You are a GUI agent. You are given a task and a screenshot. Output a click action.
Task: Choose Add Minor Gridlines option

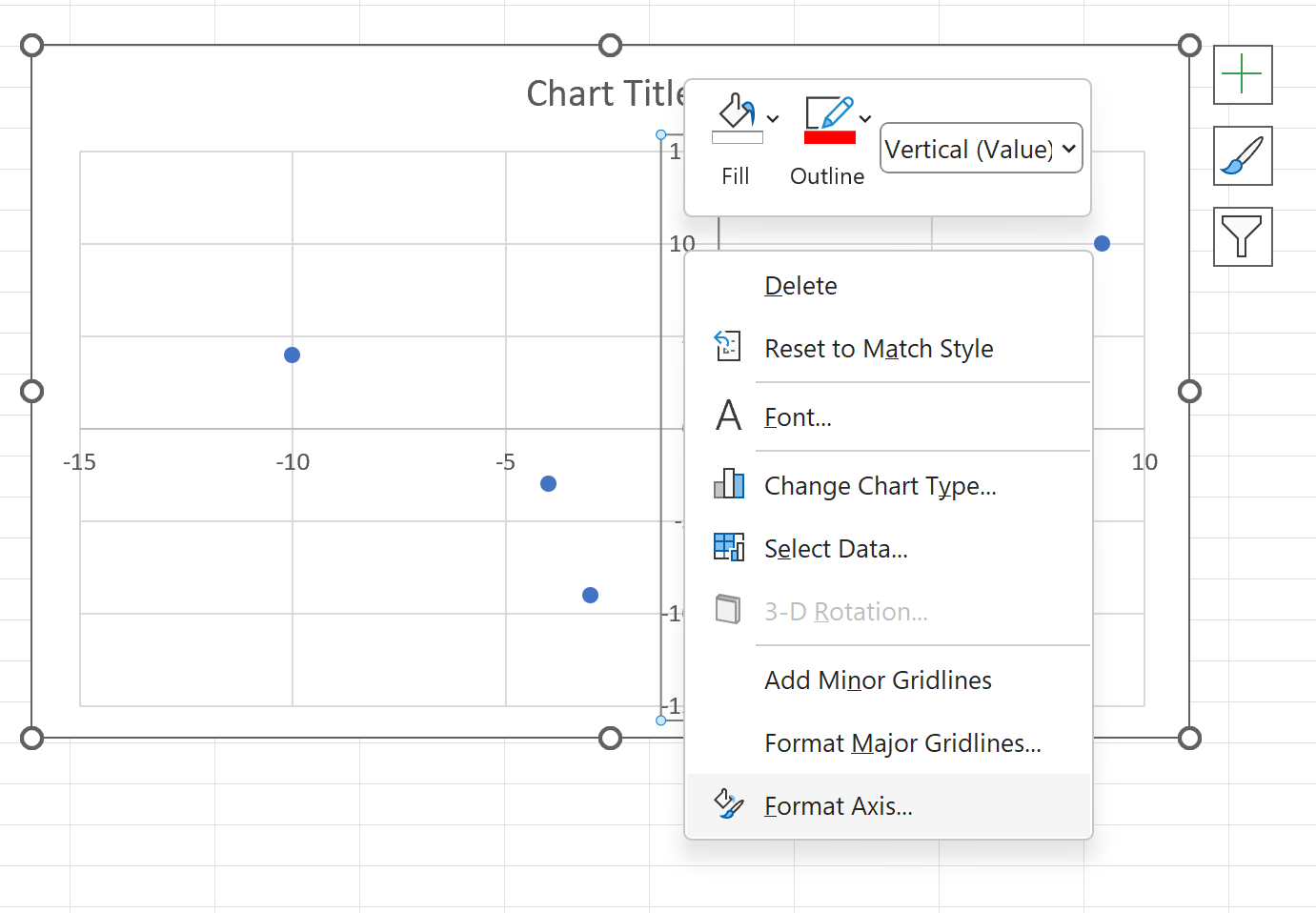click(x=878, y=680)
